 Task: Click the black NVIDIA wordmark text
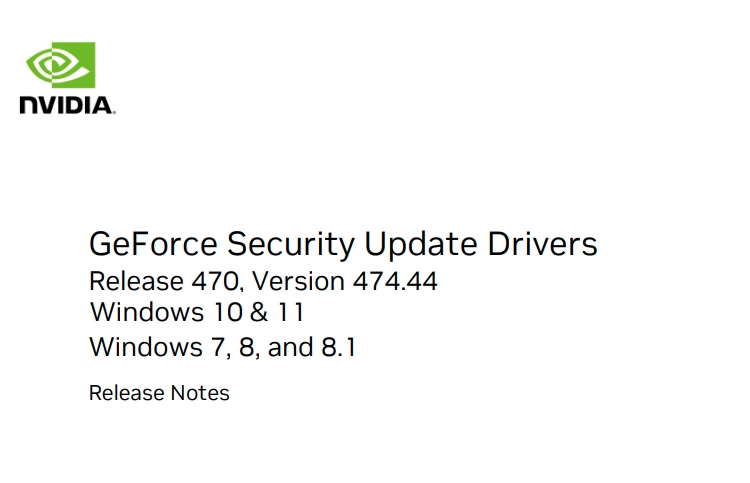tap(67, 105)
